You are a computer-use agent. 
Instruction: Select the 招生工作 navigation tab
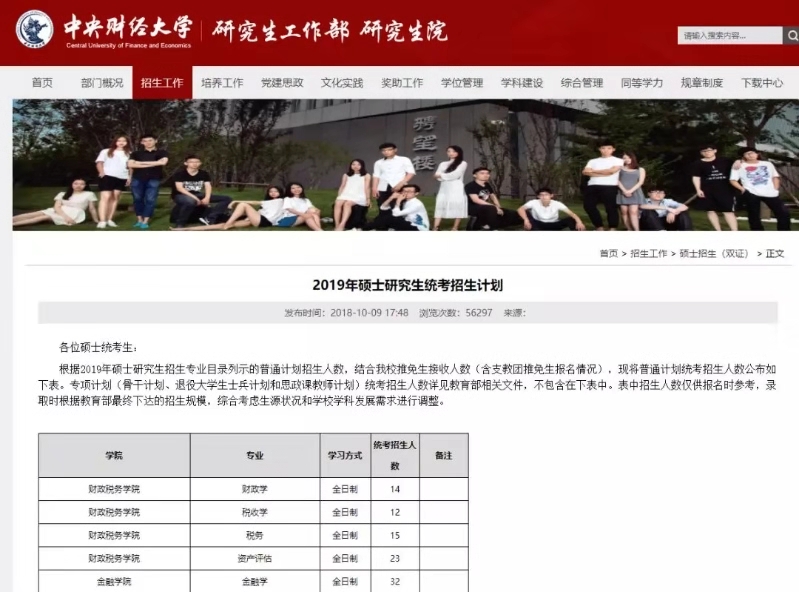(x=162, y=83)
